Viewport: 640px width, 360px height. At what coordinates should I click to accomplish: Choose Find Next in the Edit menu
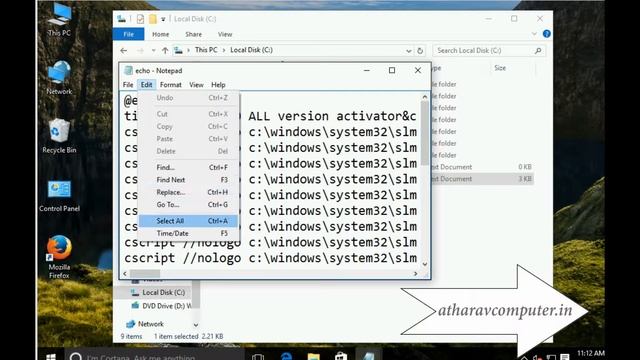(189, 180)
